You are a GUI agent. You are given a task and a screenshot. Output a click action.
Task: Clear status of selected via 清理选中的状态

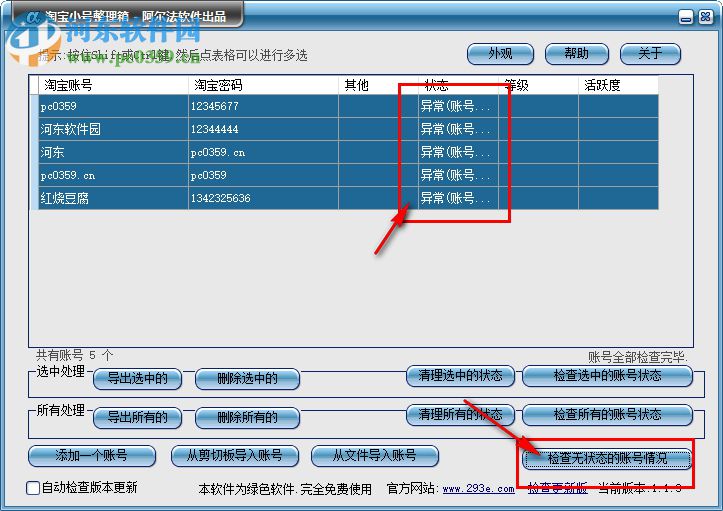pos(461,376)
